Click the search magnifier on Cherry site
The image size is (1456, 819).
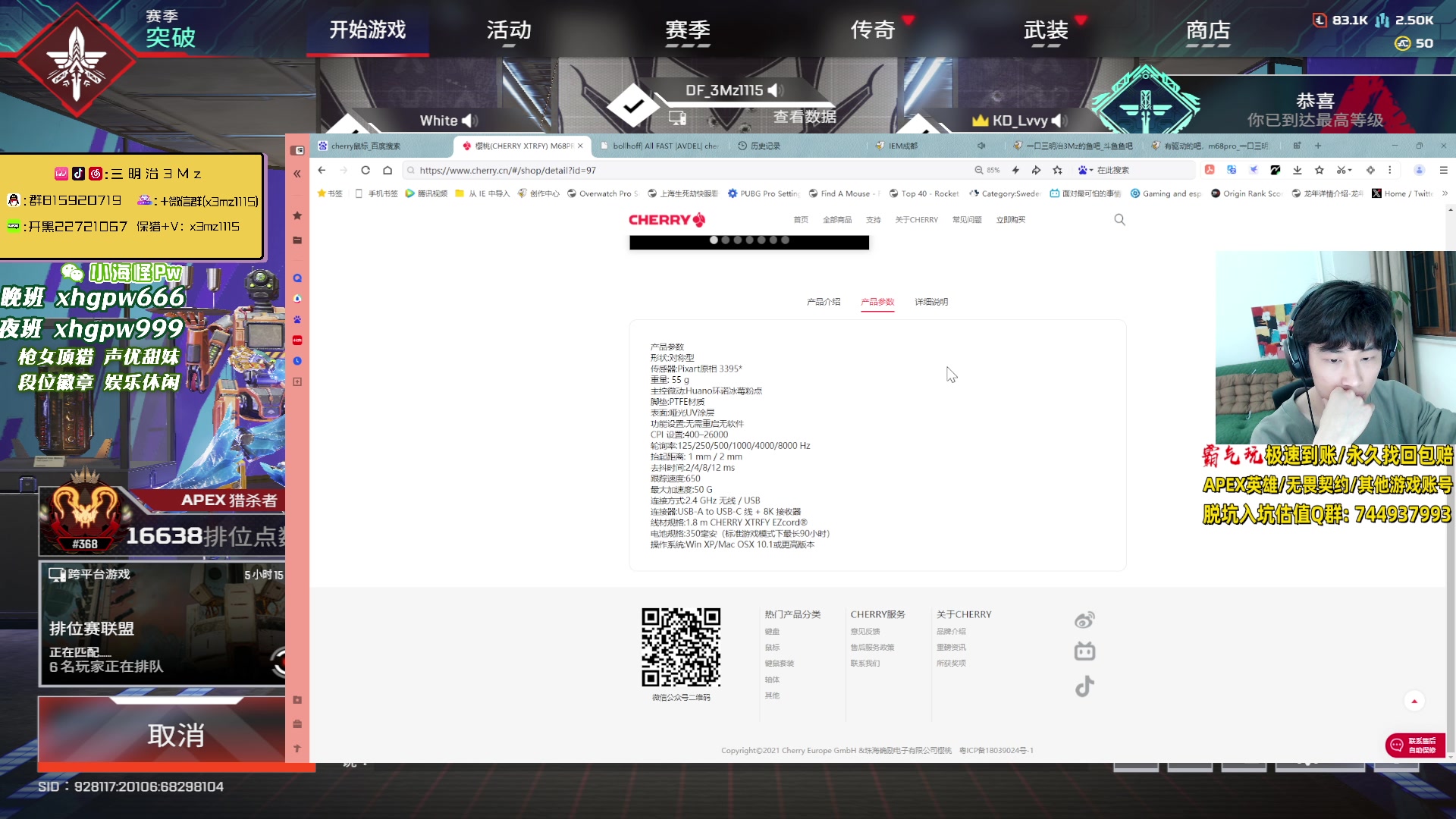[1119, 220]
